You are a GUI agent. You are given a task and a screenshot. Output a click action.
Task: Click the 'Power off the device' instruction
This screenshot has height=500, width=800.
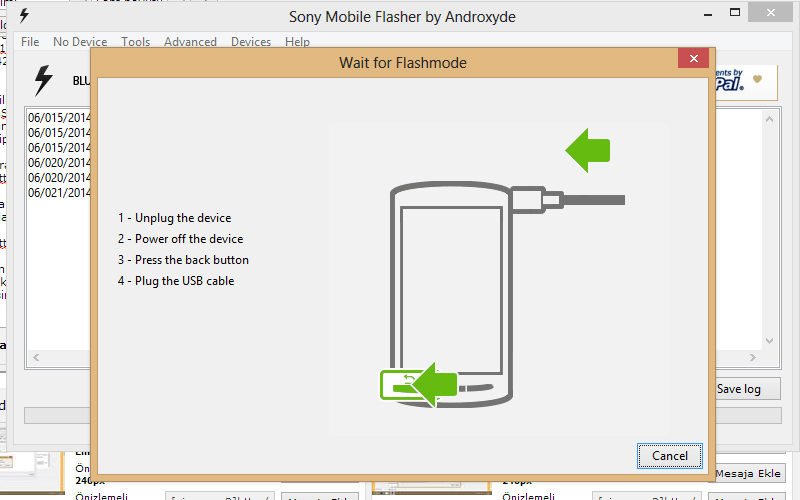(x=181, y=239)
